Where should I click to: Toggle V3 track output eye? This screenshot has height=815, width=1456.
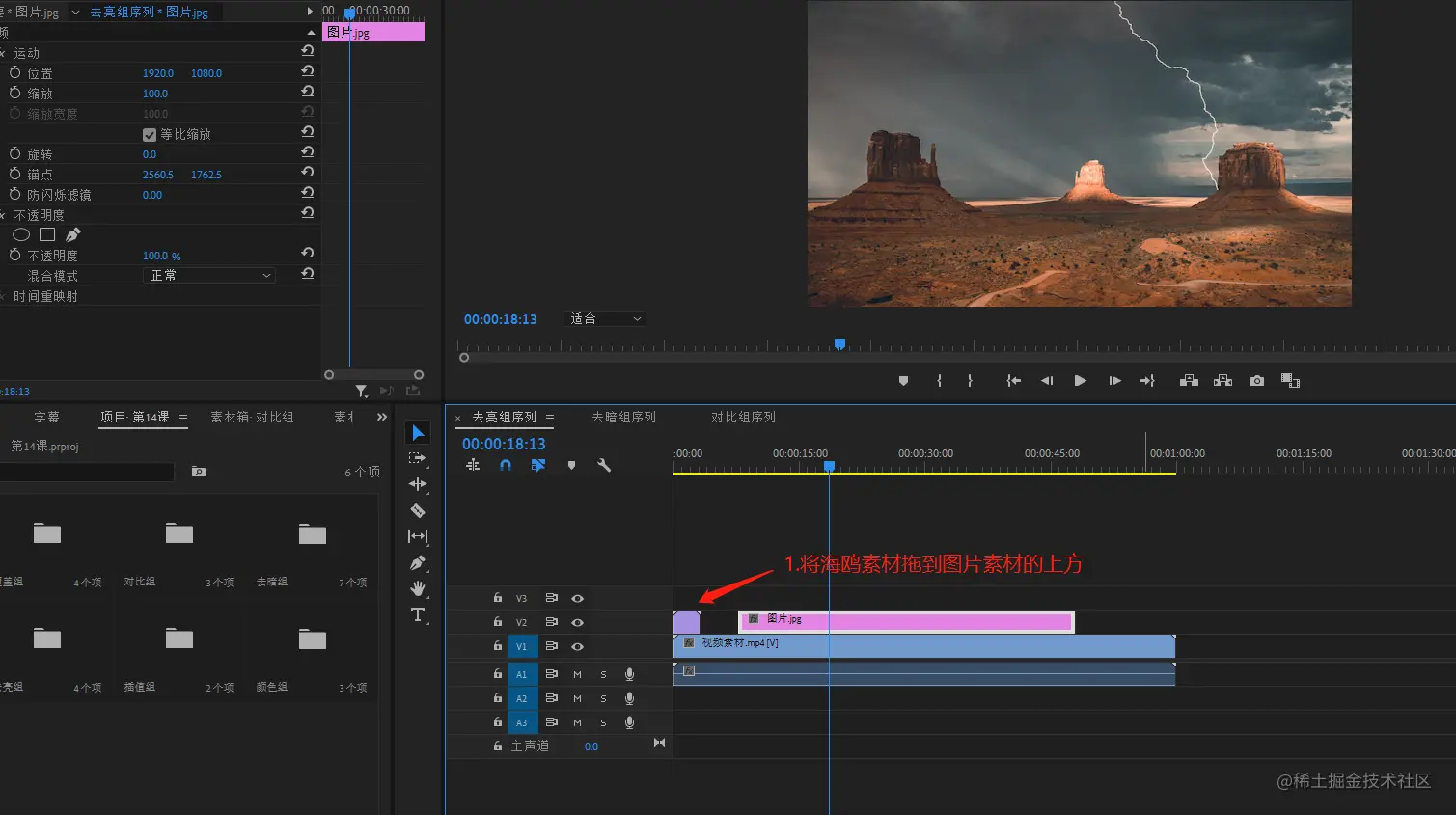[577, 598]
